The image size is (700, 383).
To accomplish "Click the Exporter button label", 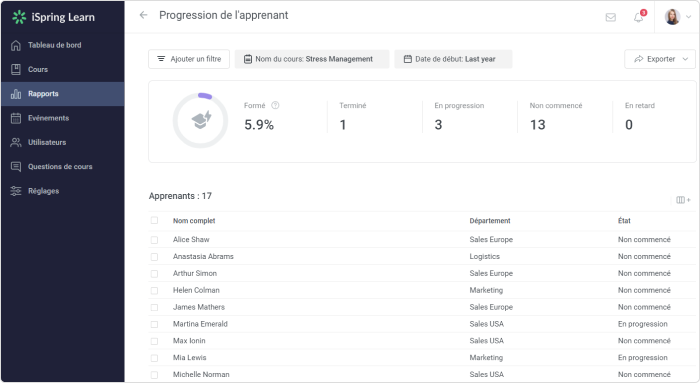I will pos(661,59).
